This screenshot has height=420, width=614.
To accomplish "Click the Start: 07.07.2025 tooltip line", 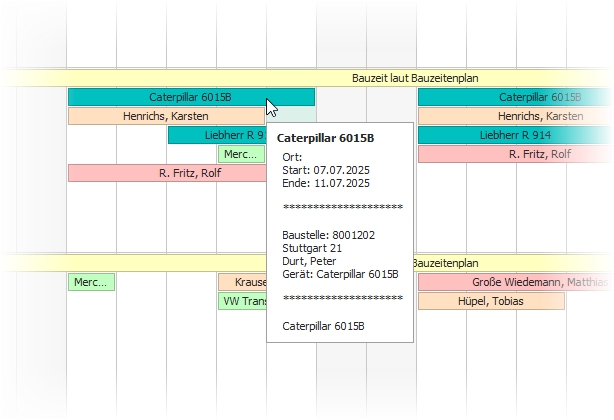I will pos(326,170).
